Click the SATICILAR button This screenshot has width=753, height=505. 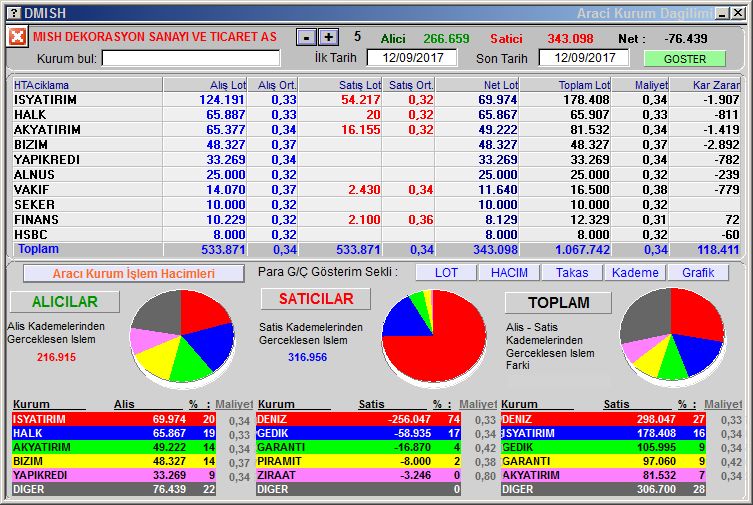(x=316, y=299)
